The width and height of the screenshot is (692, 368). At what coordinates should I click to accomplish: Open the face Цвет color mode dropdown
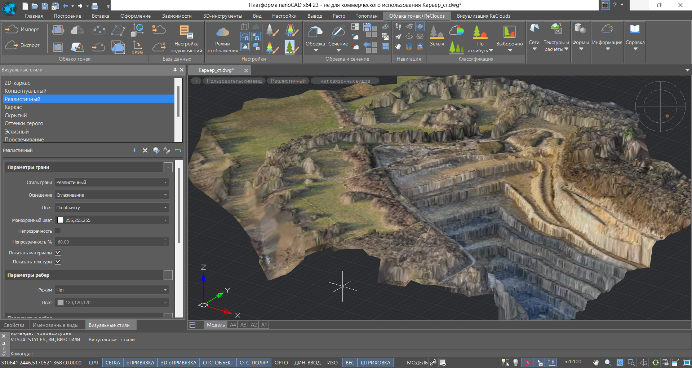[x=112, y=207]
